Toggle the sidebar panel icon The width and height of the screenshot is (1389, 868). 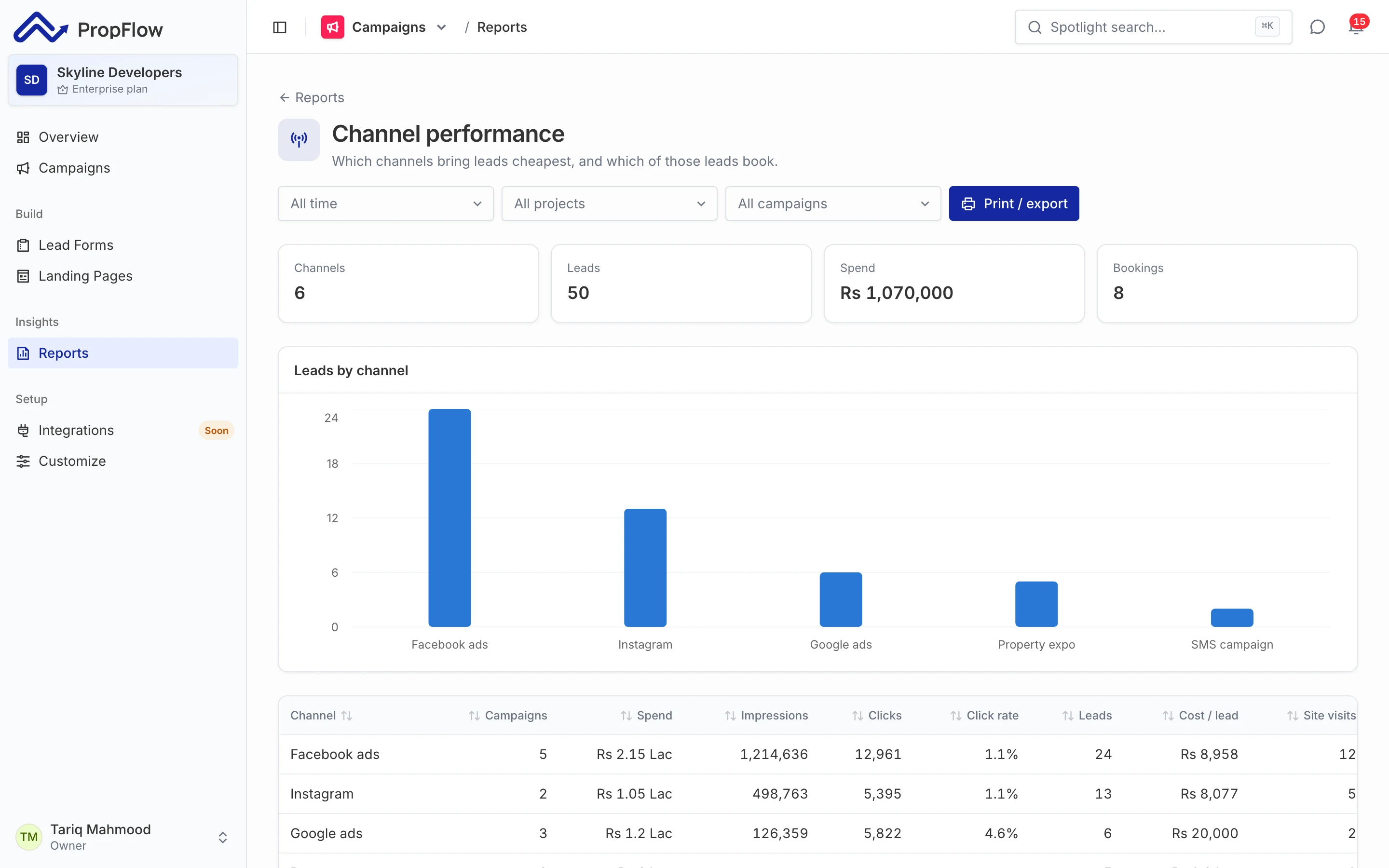pos(280,27)
